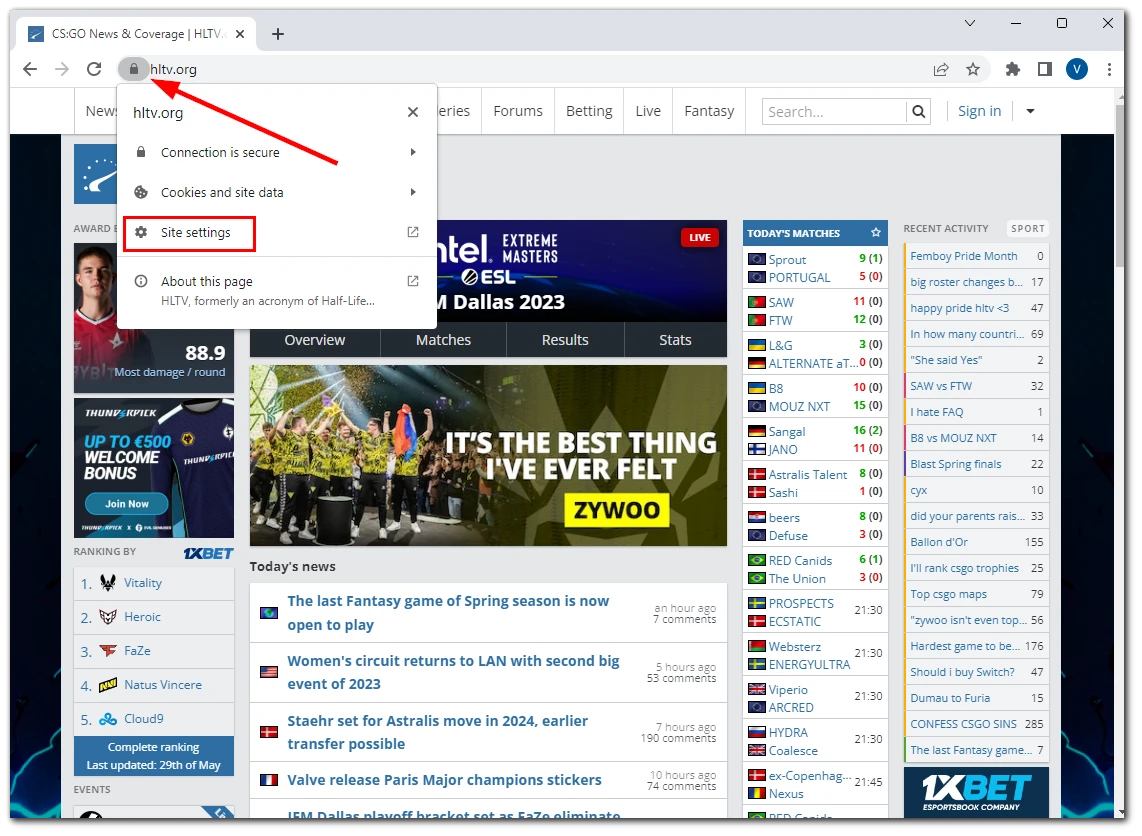Screen dimensions: 1142x836
Task: Open the Sprout vs PORTUGAL match
Action: click(815, 268)
